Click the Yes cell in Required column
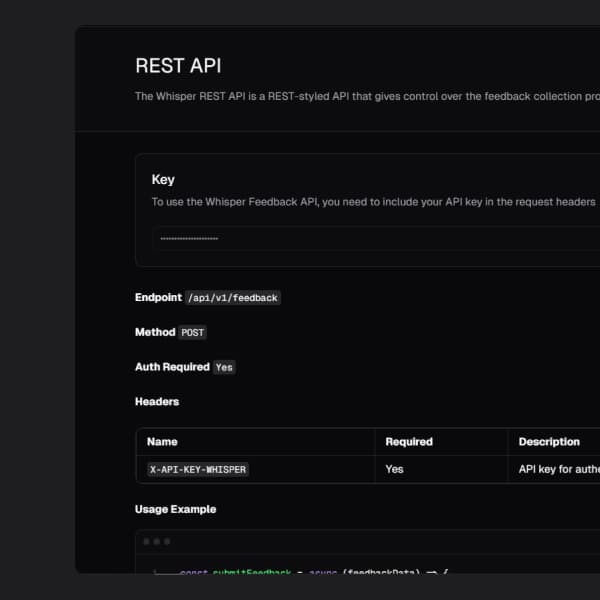Screen dimensions: 600x600 click(x=394, y=469)
